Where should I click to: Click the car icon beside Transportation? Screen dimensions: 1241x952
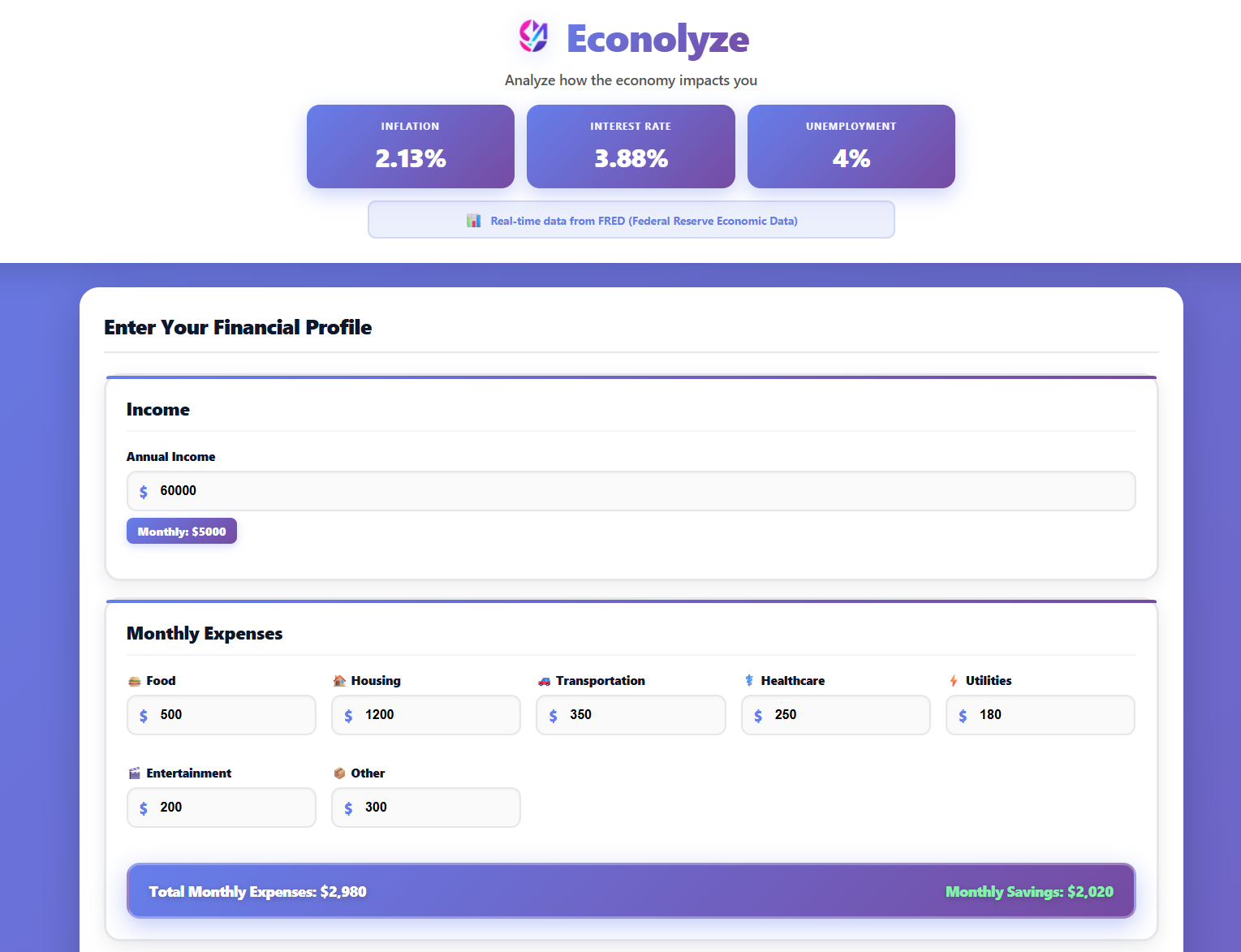click(545, 680)
